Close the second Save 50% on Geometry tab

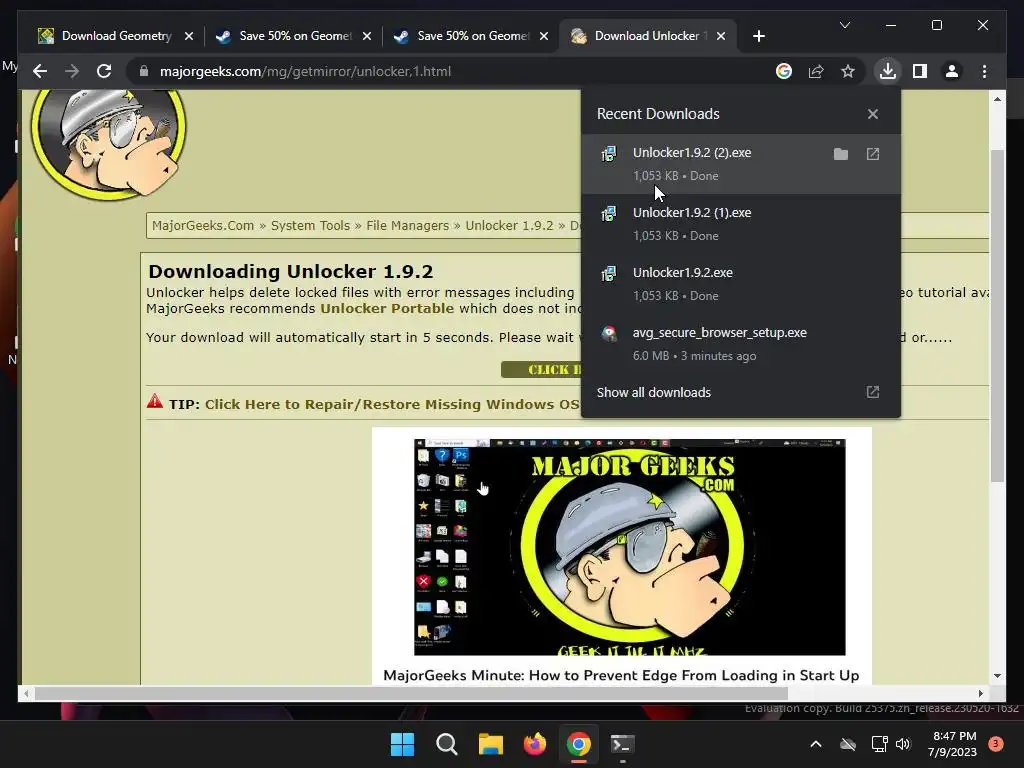pyautogui.click(x=544, y=36)
